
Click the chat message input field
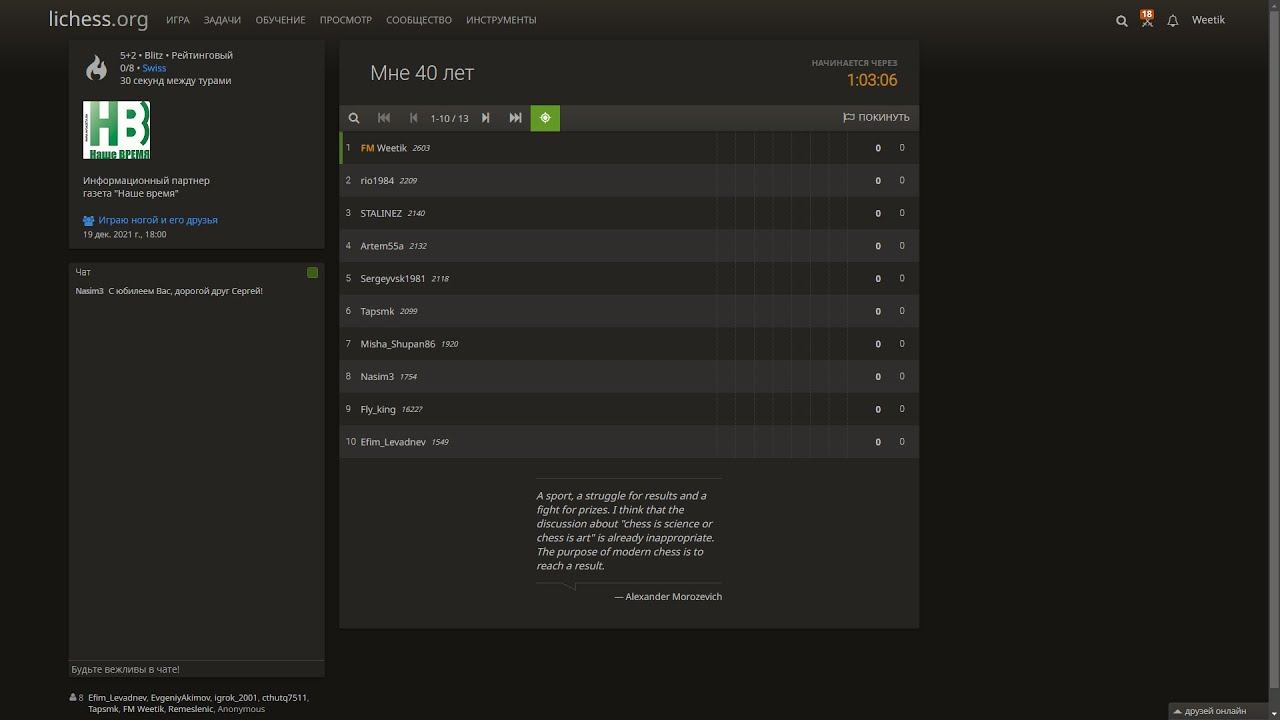[x=196, y=669]
